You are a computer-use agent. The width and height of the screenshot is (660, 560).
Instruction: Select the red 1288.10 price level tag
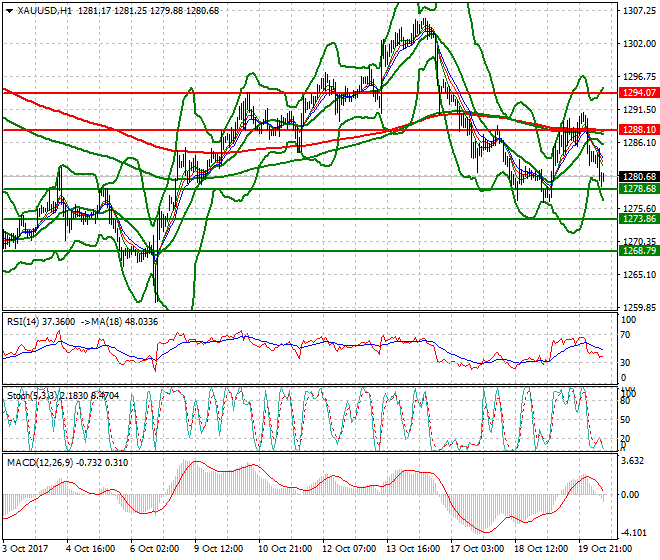point(631,130)
